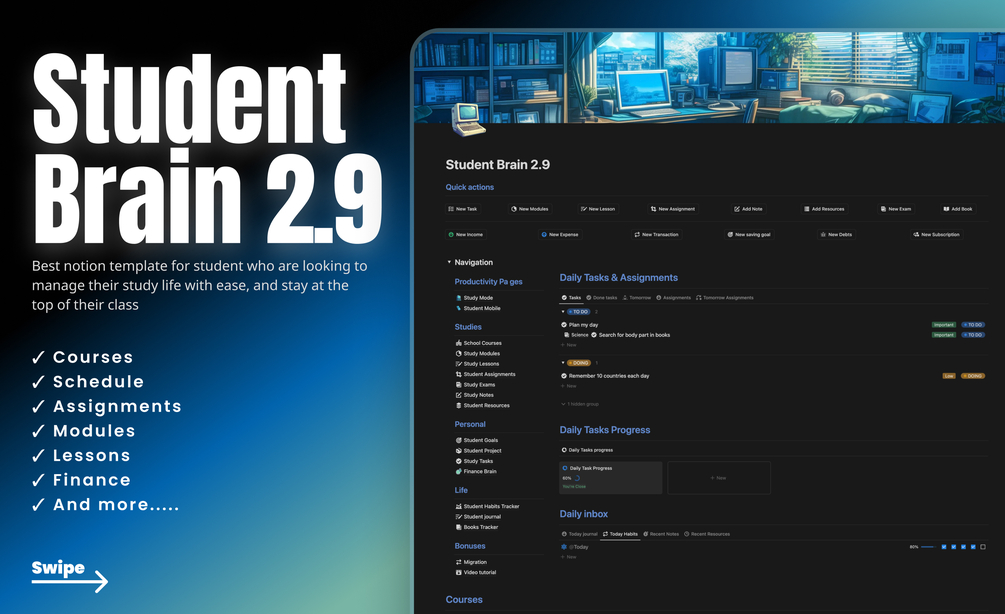Click the New Subscription icon

[x=916, y=235]
